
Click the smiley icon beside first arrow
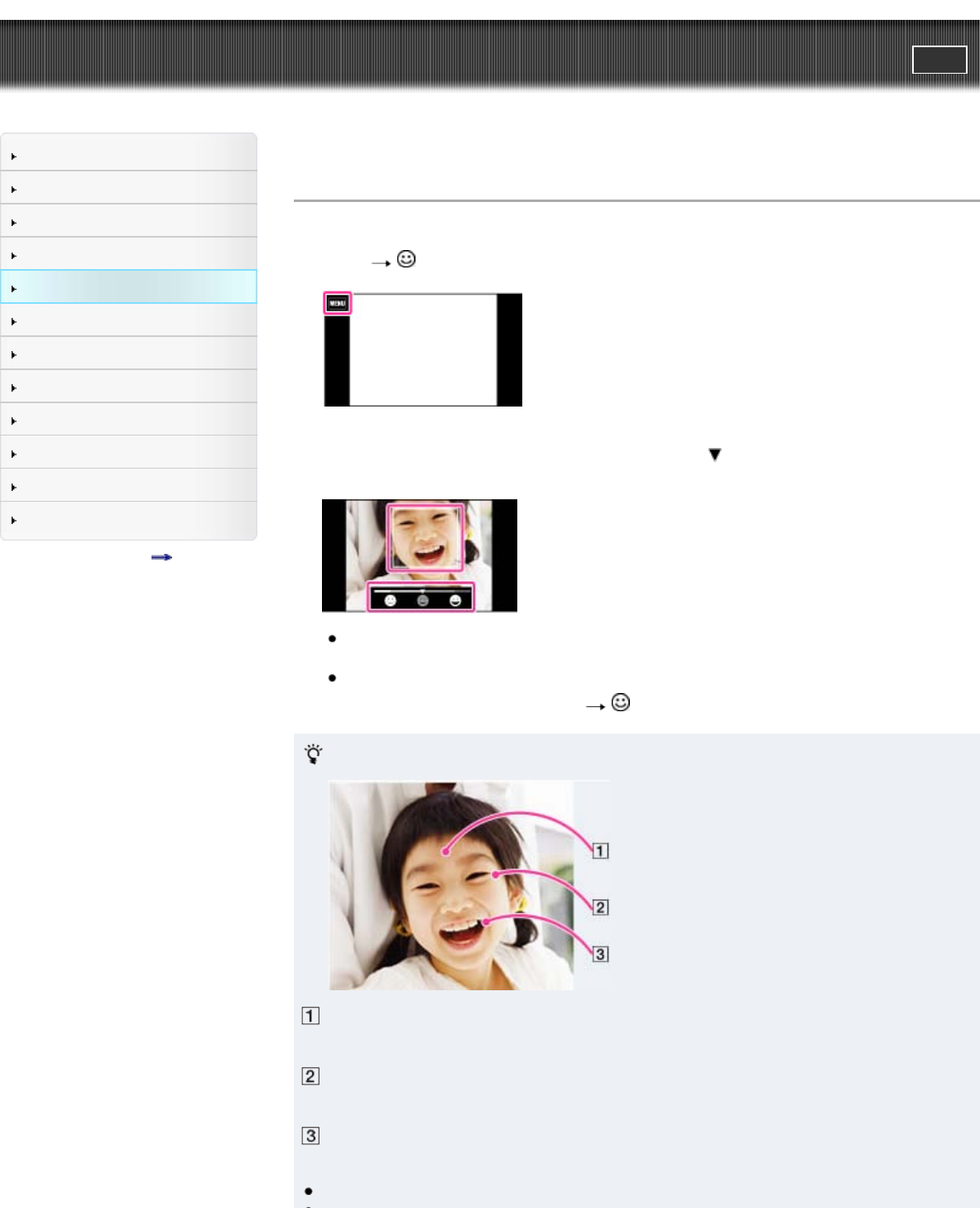406,259
